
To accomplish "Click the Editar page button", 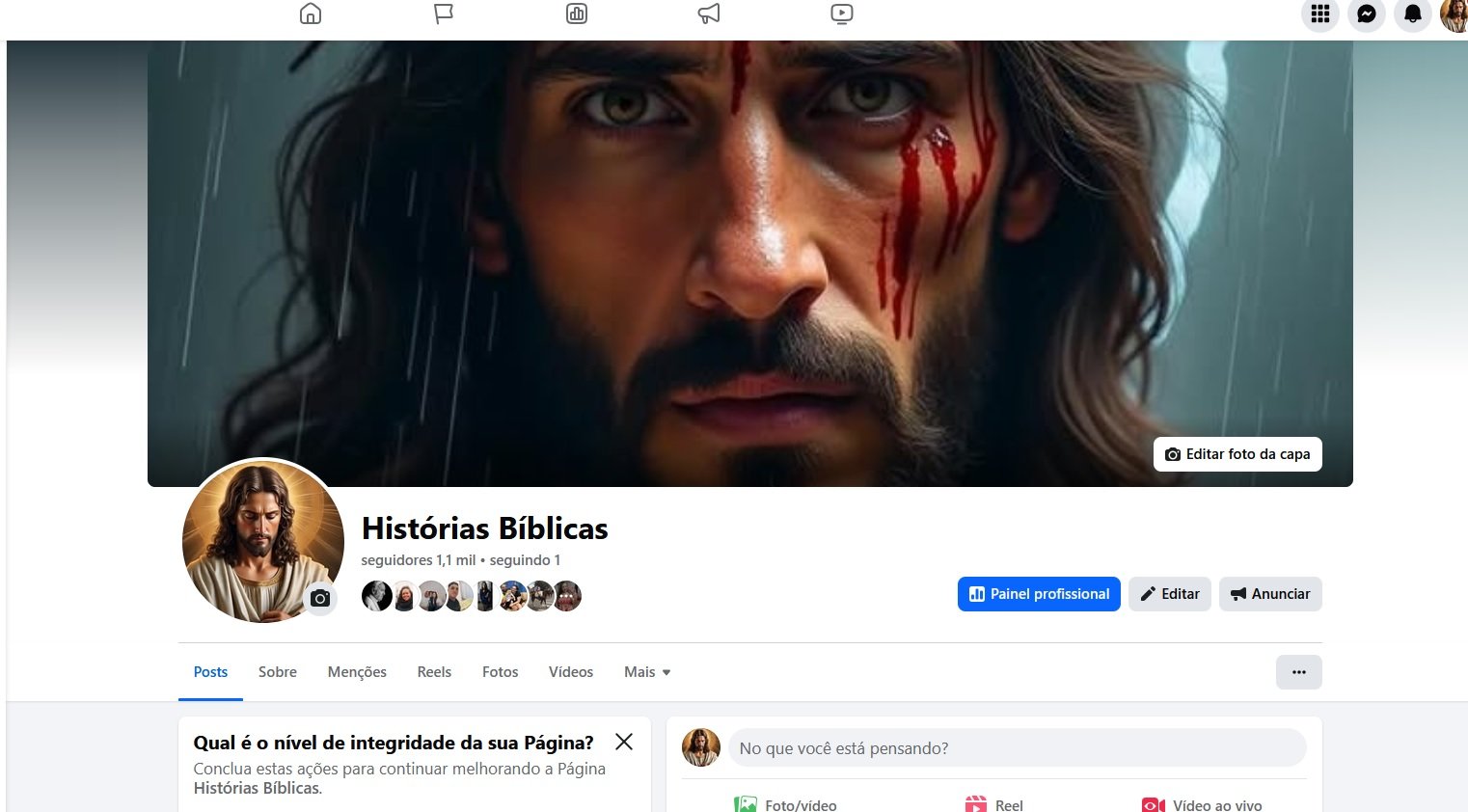I will 1170,594.
